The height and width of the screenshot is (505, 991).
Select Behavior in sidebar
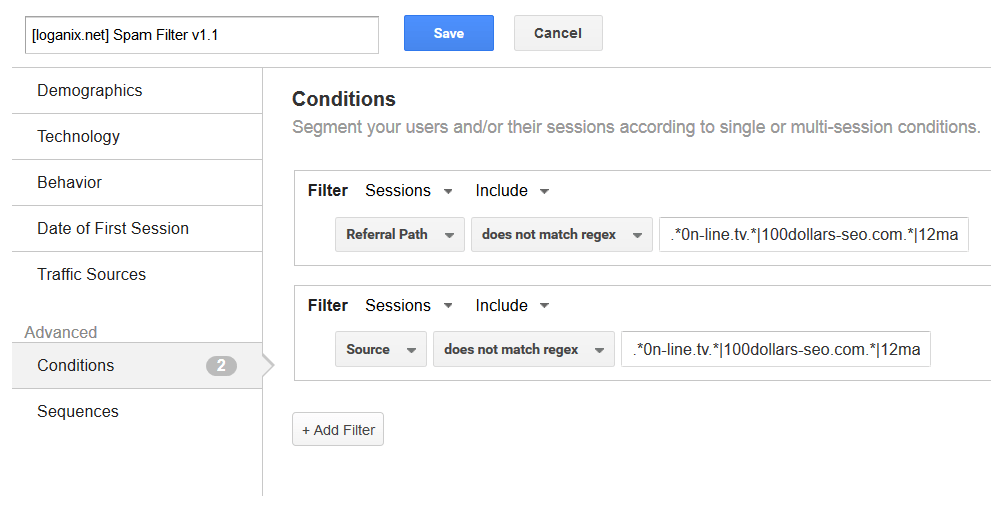tap(137, 183)
